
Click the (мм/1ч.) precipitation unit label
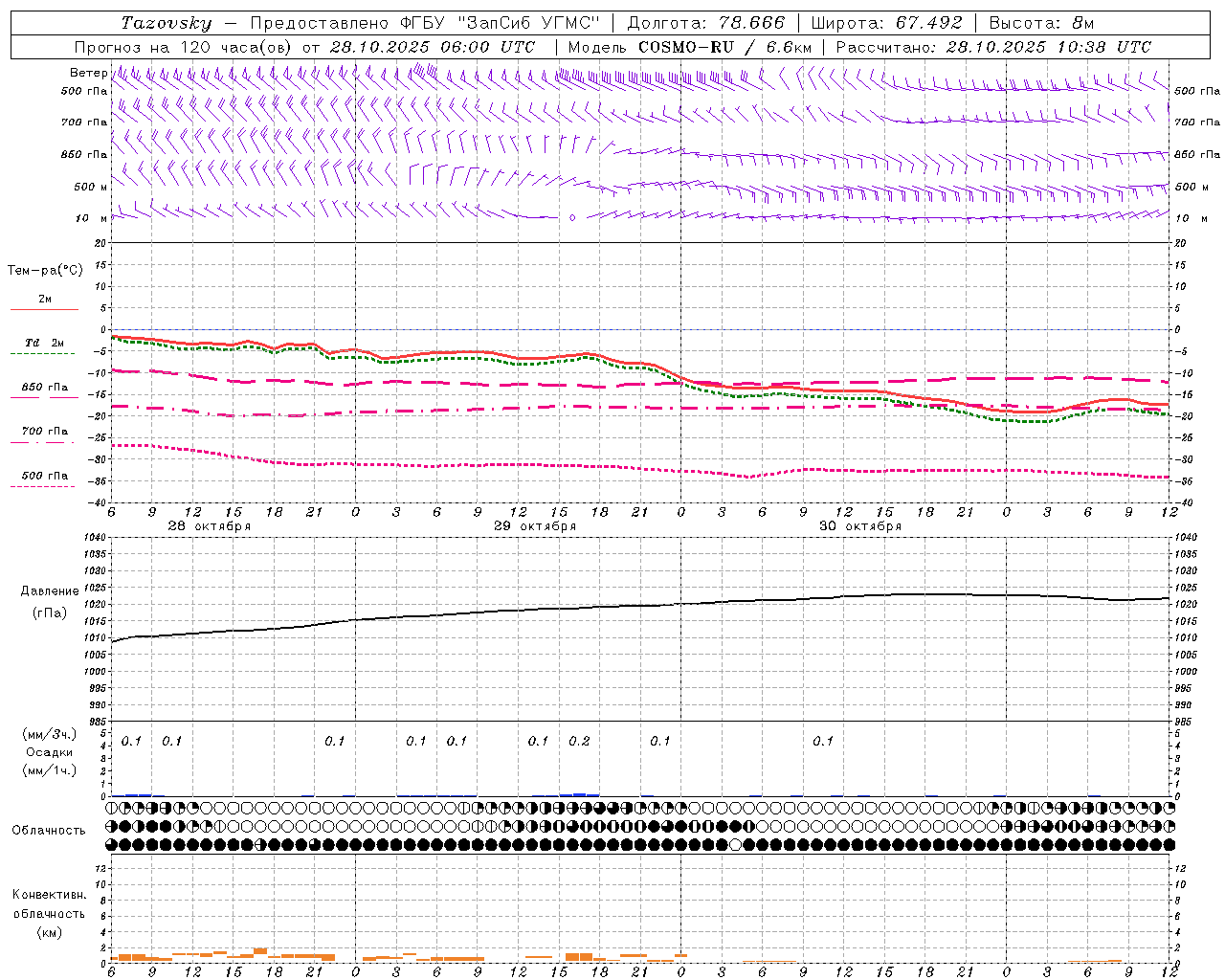[x=50, y=770]
